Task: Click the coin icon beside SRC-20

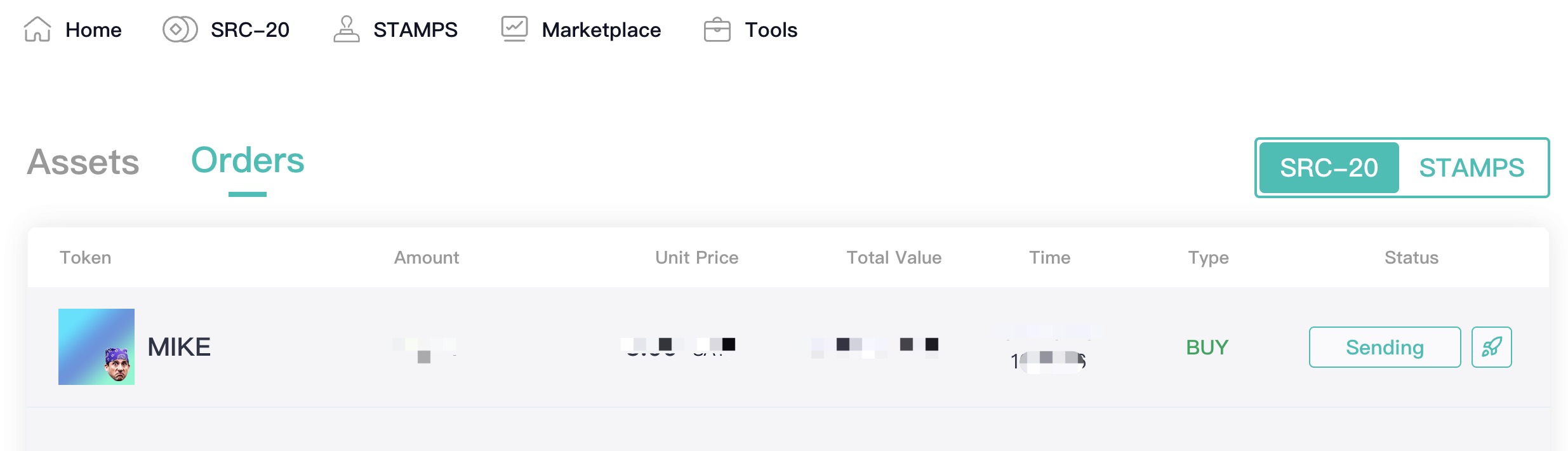Action: click(180, 29)
